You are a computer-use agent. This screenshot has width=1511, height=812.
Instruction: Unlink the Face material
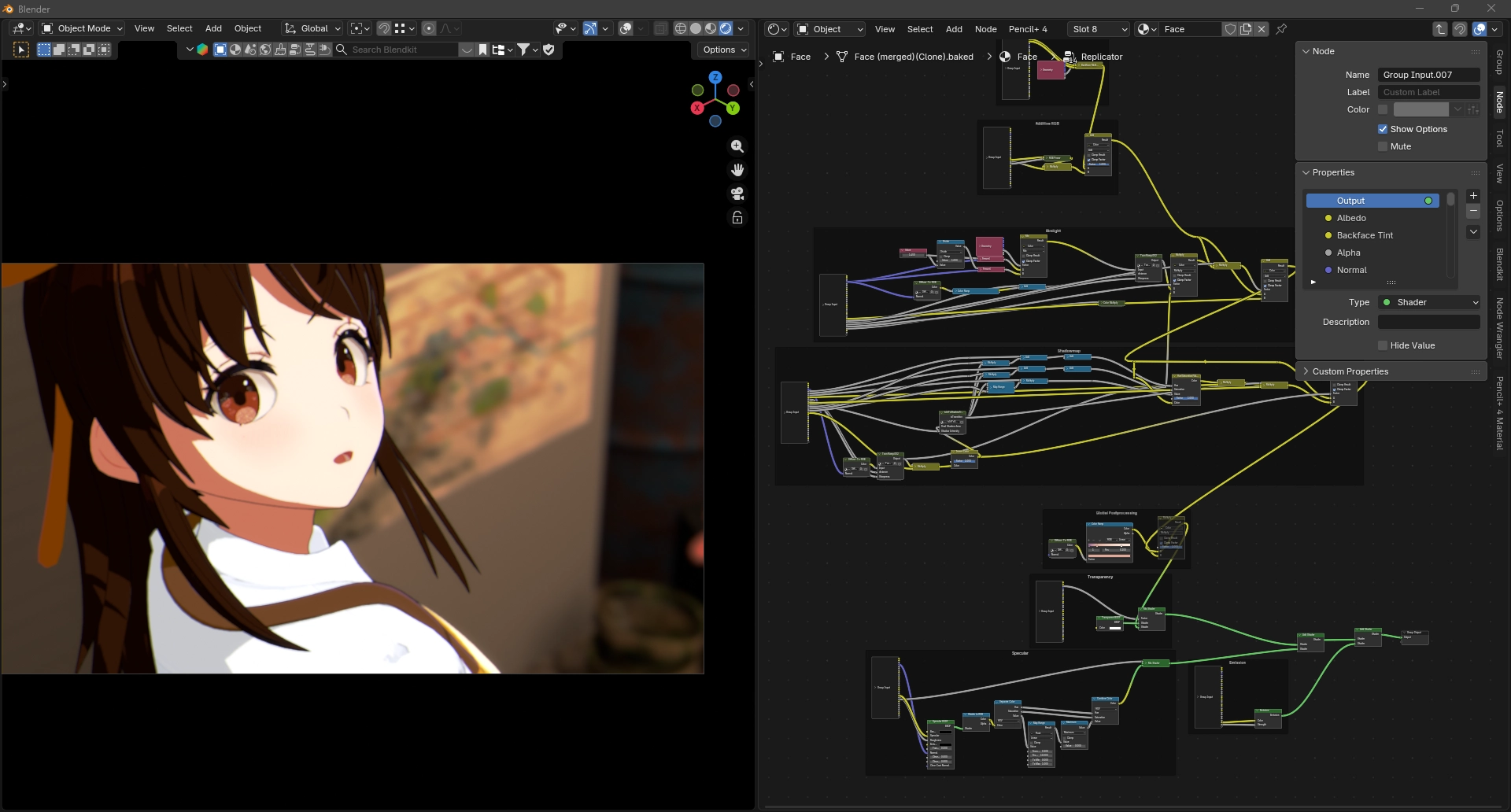(x=1262, y=29)
